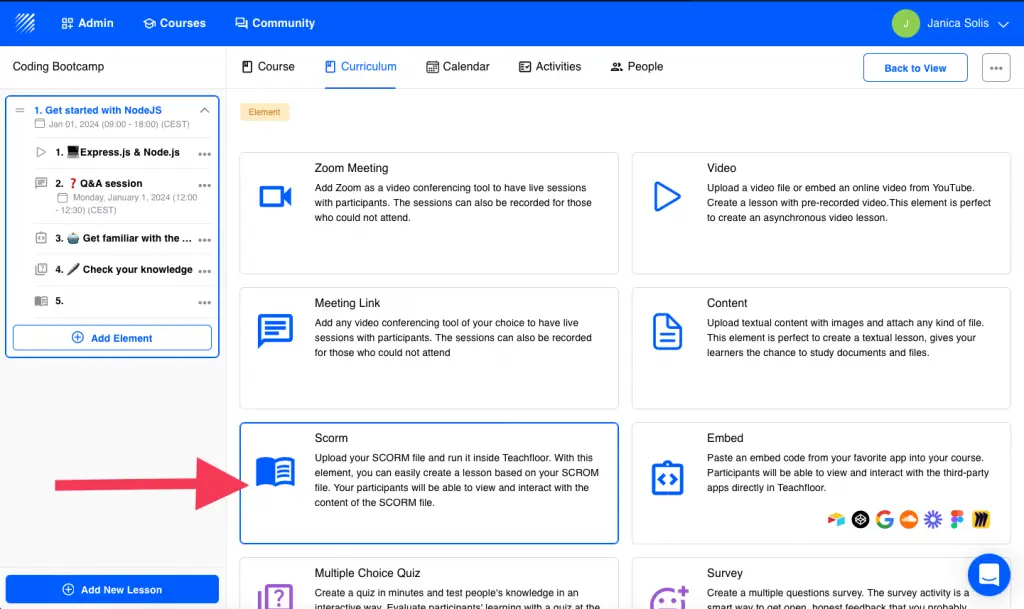Open options menu for Q&A session
This screenshot has width=1024, height=609.
pyautogui.click(x=205, y=183)
